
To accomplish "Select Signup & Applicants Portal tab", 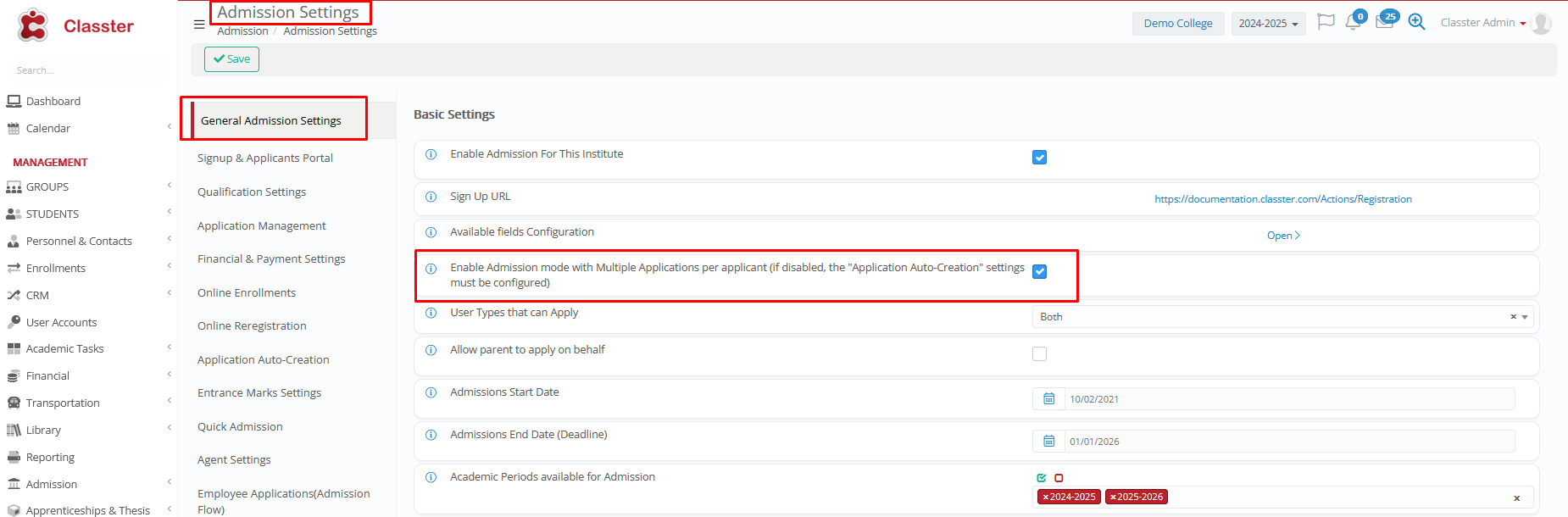I will tap(265, 158).
